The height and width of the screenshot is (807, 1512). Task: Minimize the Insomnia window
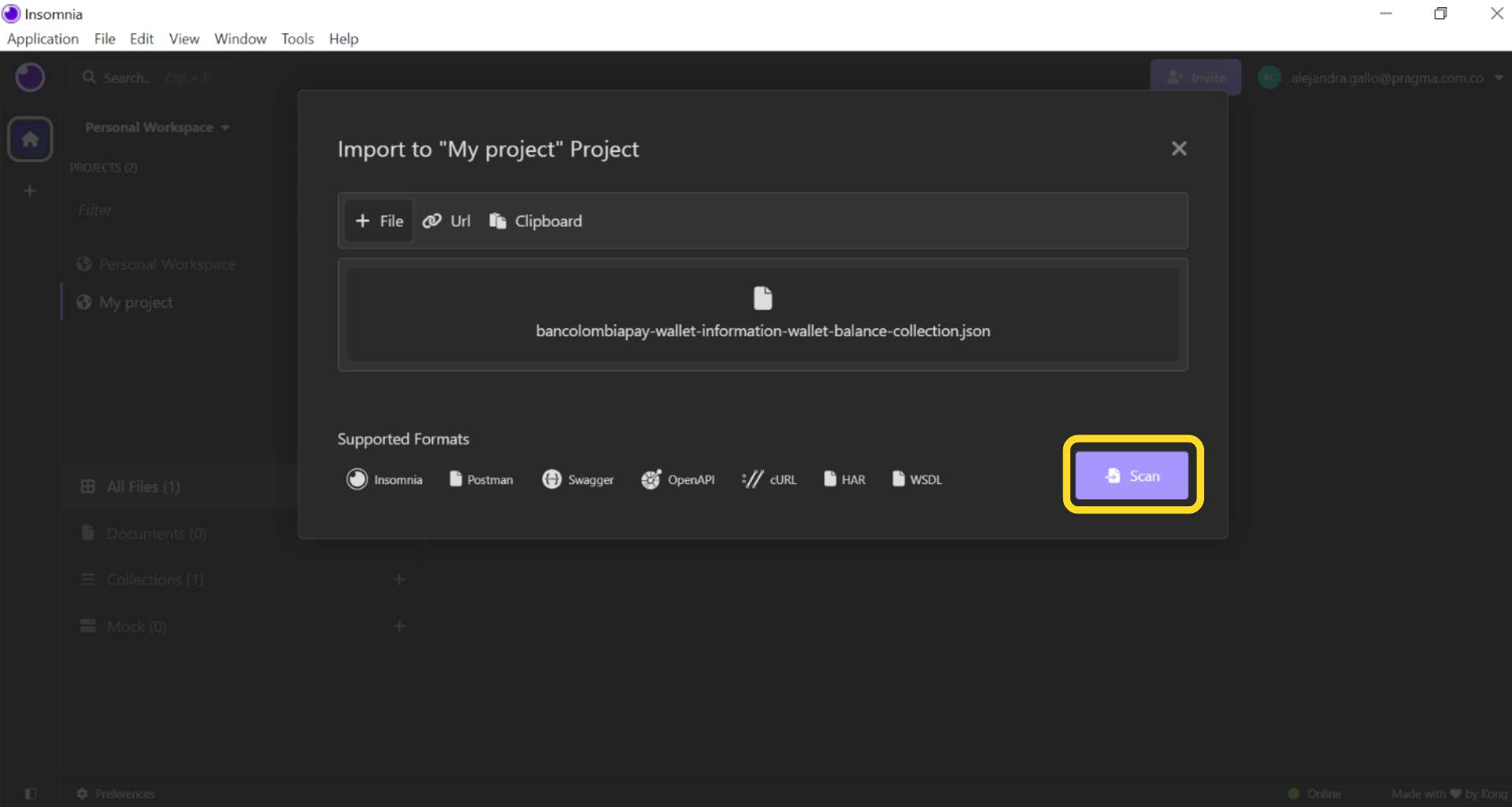[1386, 13]
